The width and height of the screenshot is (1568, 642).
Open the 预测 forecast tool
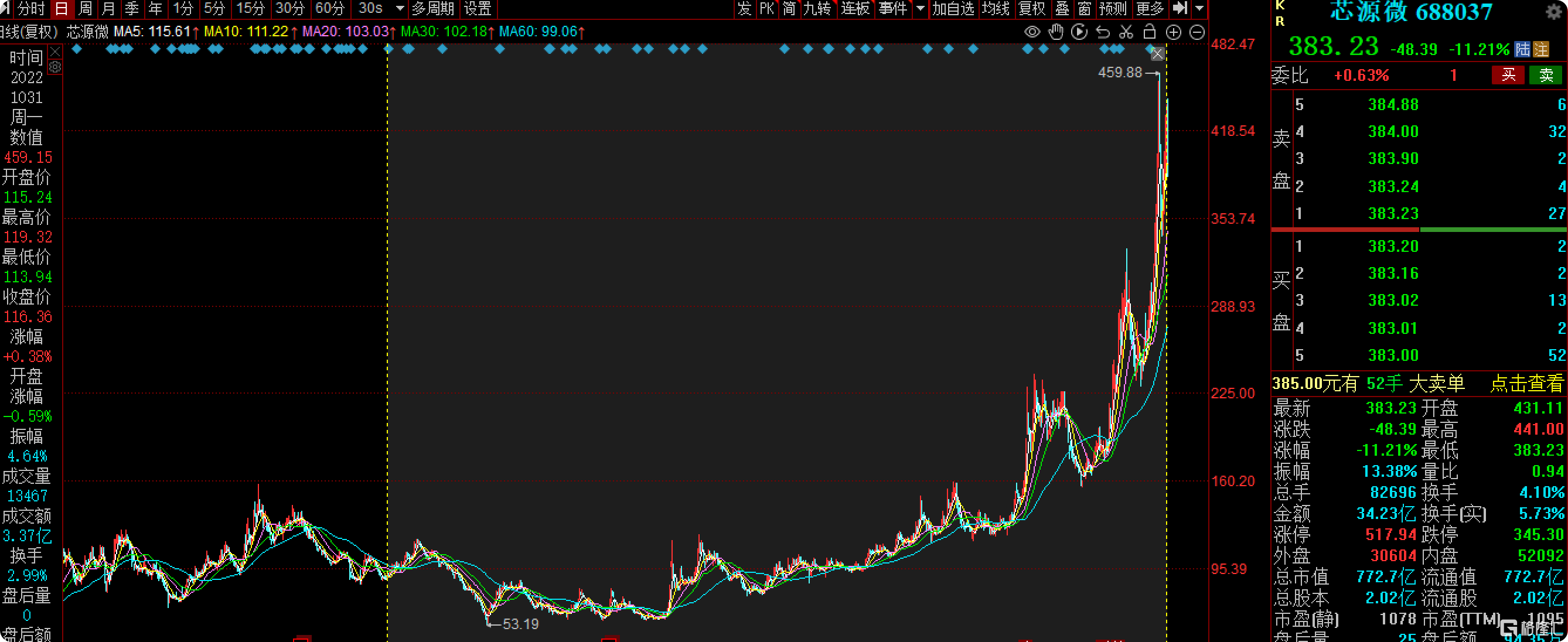1113,9
